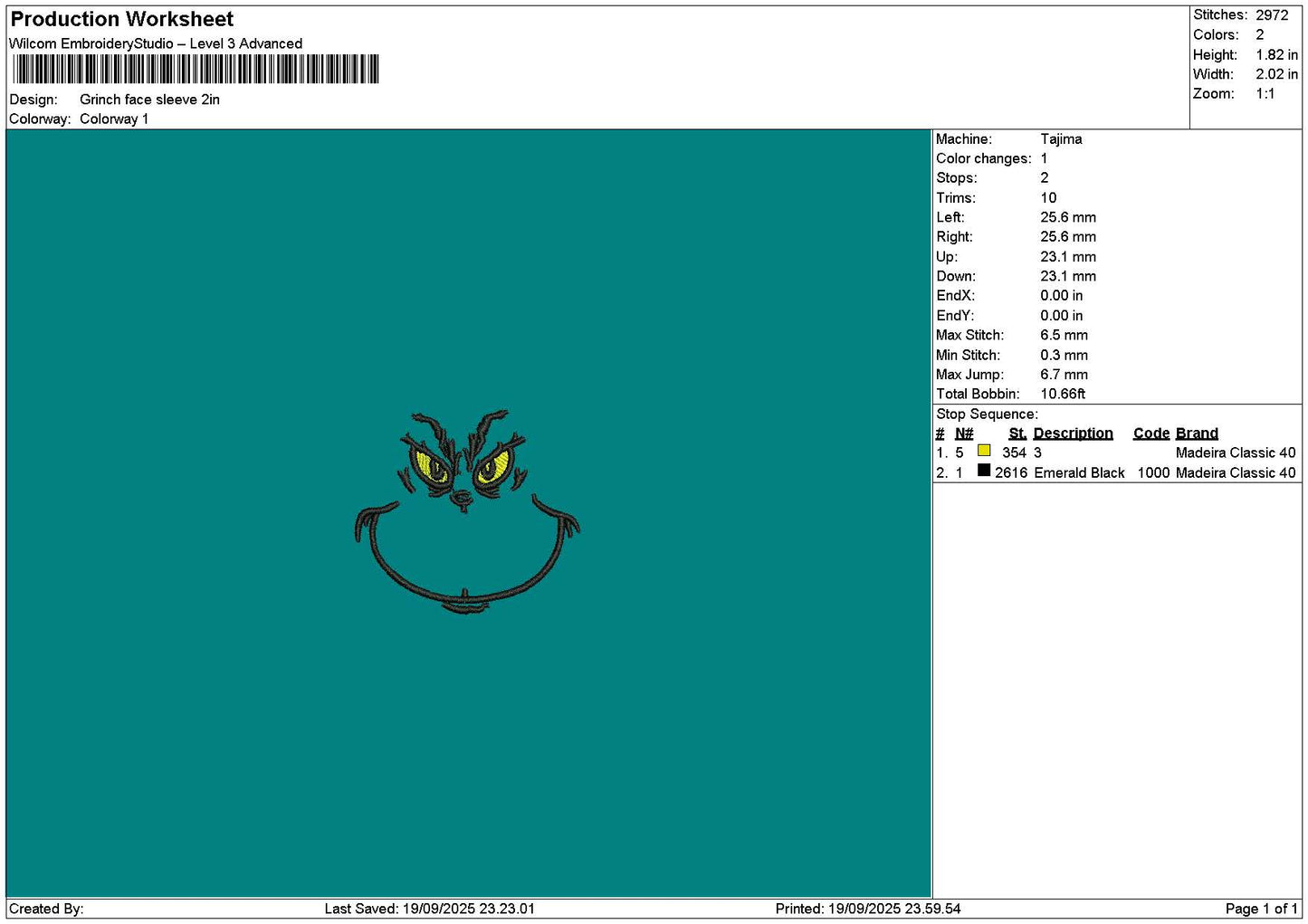Click the 'N#' column header
The height and width of the screenshot is (924, 1308).
click(x=964, y=433)
